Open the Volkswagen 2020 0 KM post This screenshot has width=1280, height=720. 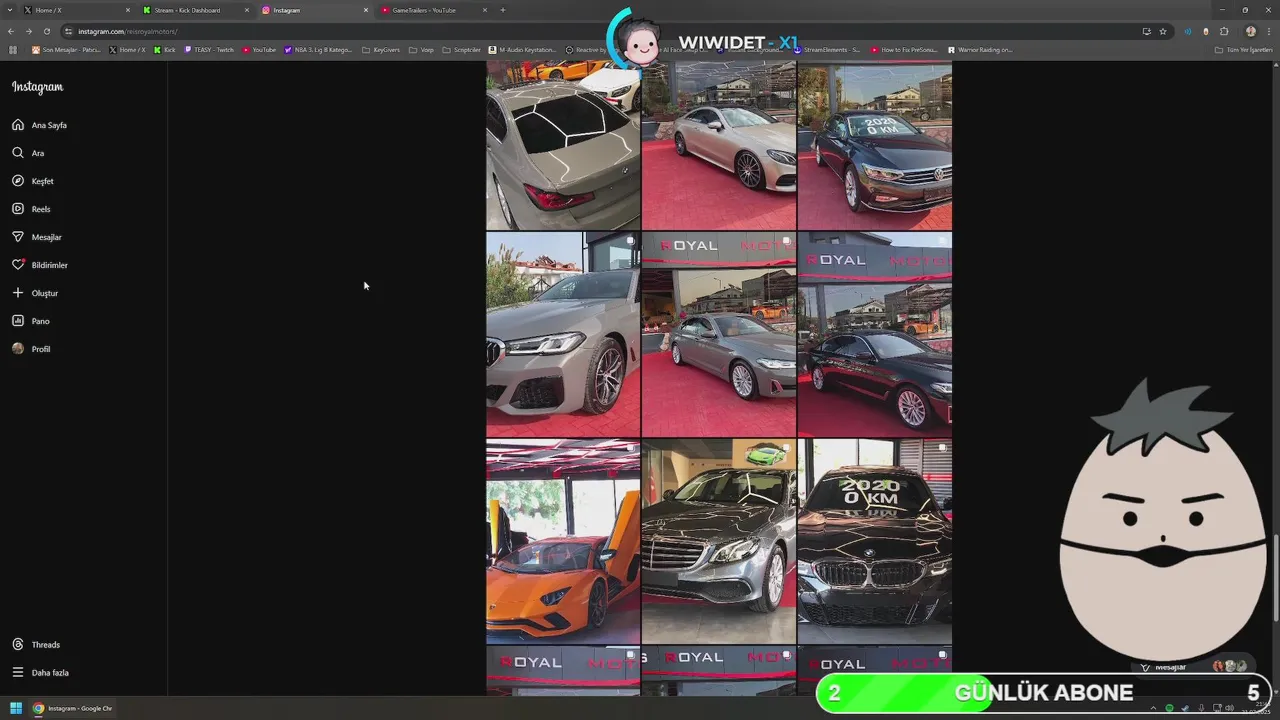[x=875, y=146]
